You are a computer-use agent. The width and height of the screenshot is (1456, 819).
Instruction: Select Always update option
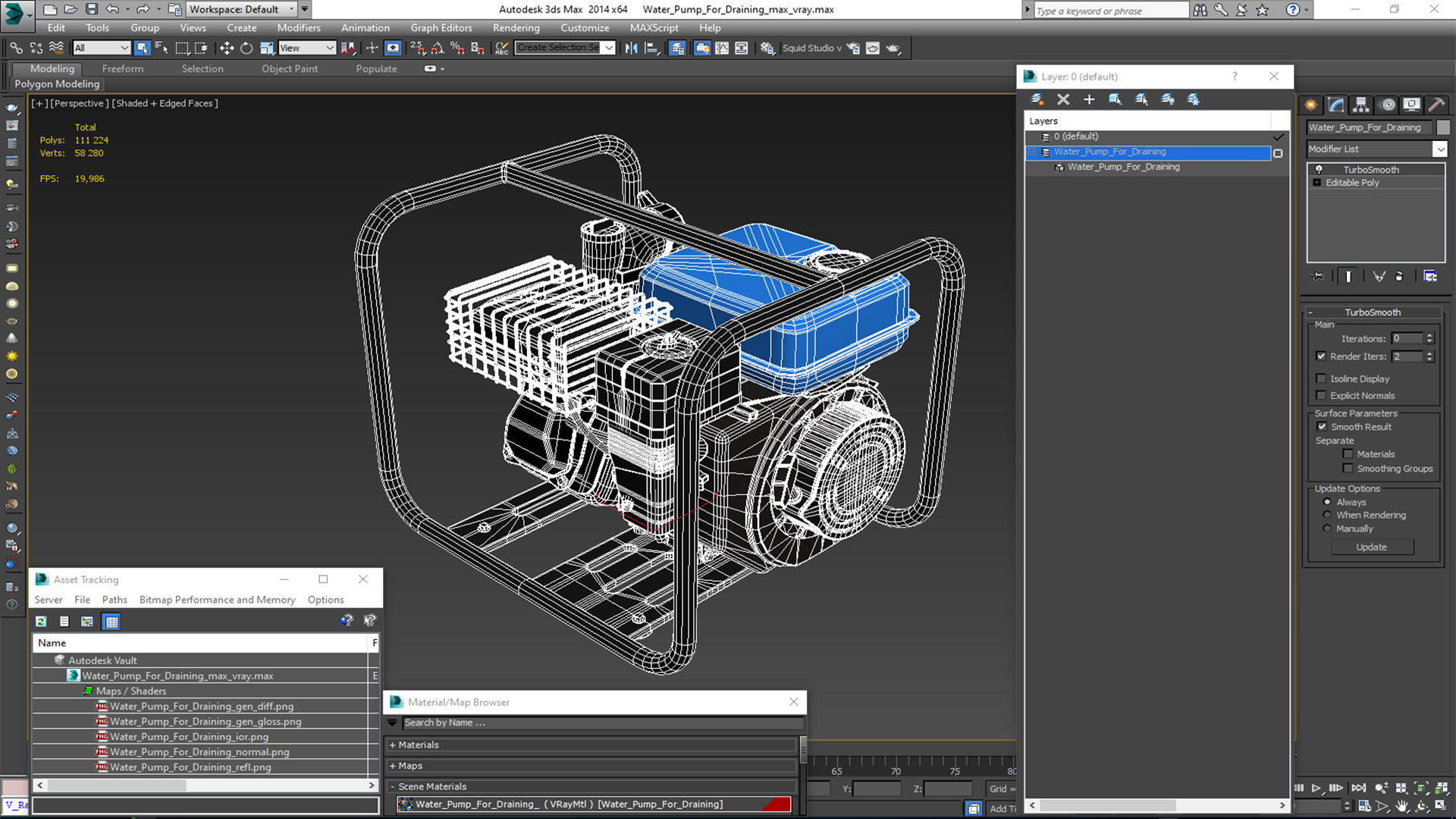1327,502
